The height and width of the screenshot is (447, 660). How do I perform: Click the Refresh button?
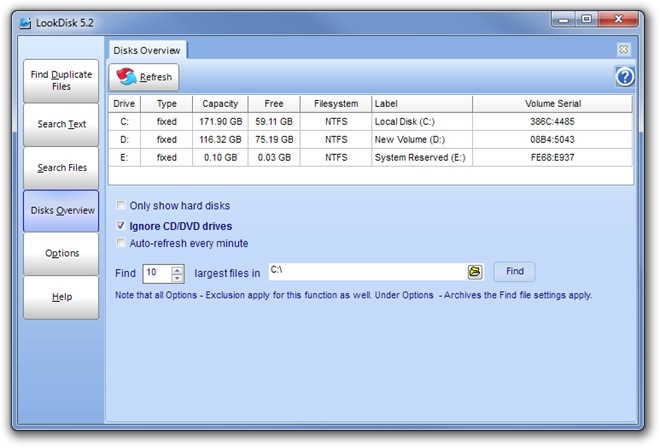tap(144, 77)
